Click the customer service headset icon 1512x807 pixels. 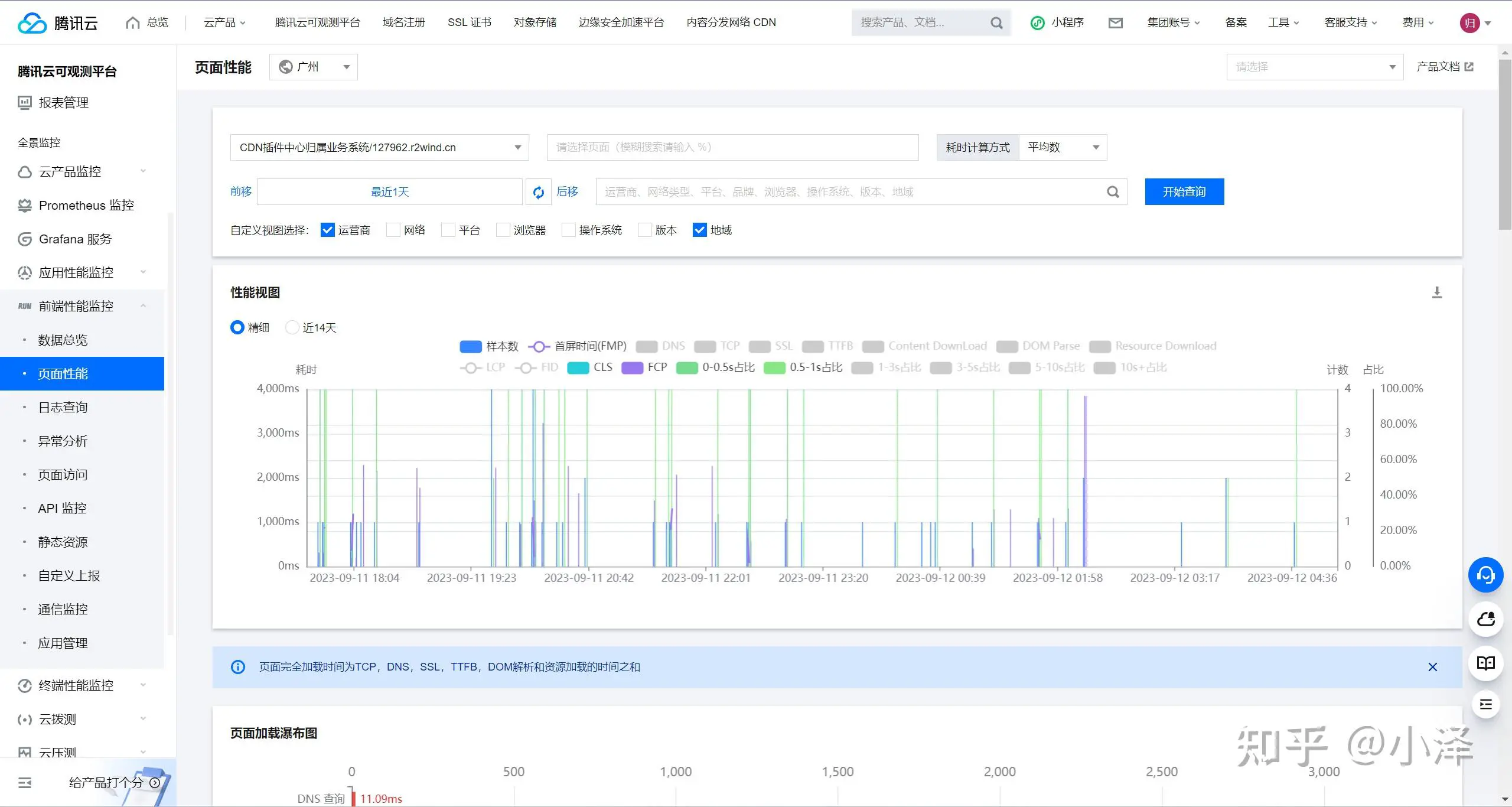[x=1485, y=575]
